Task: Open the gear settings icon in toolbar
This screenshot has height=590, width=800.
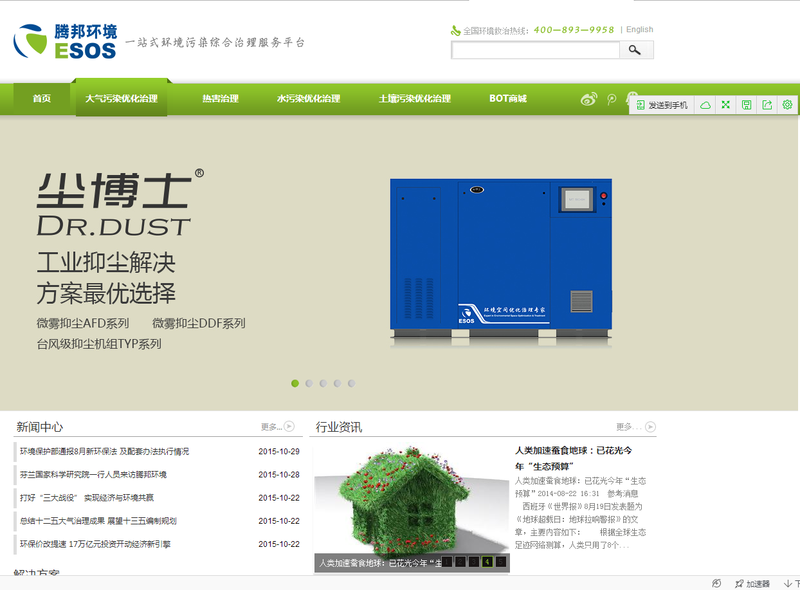Action: tap(787, 105)
